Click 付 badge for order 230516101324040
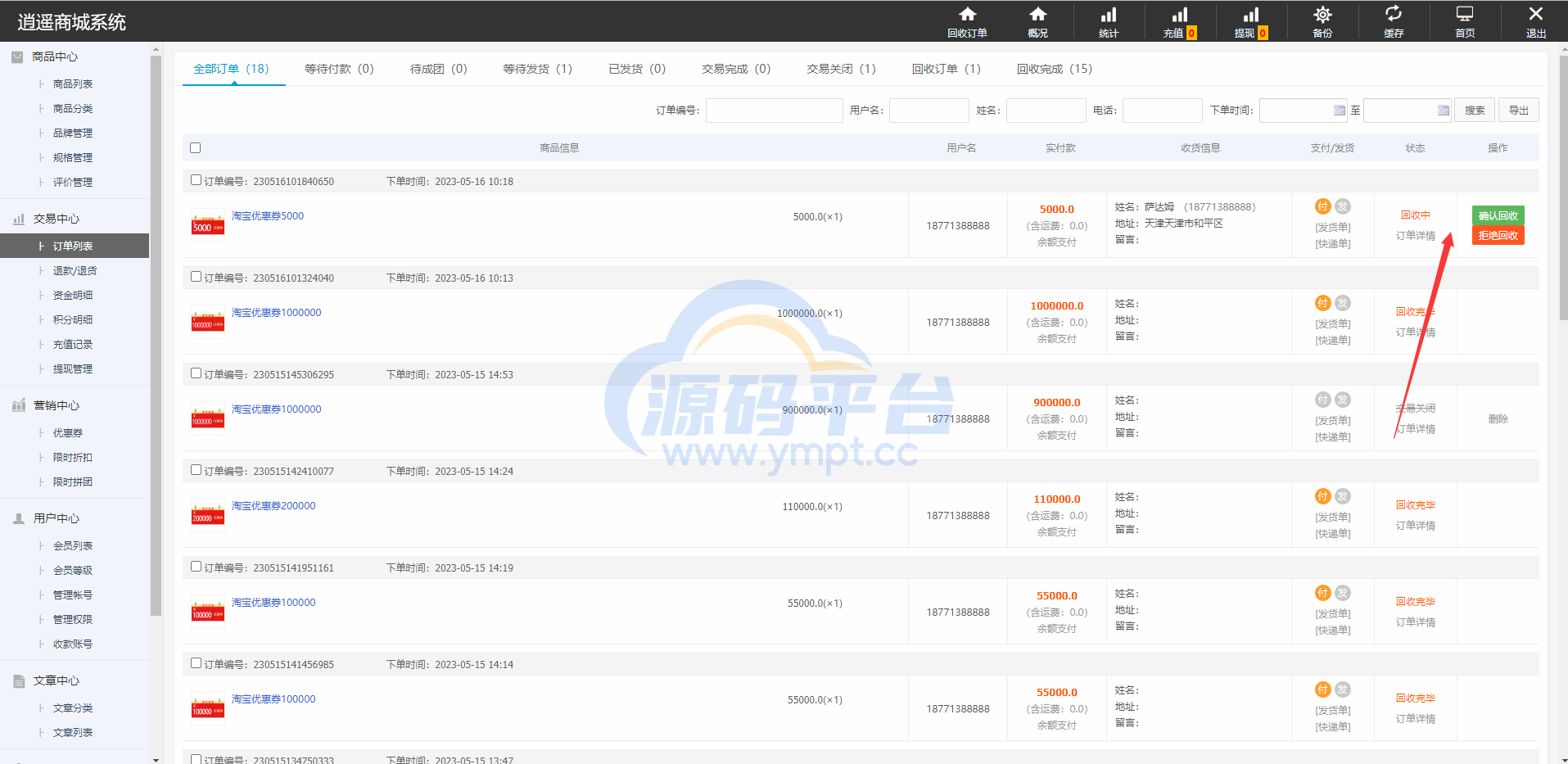1568x764 pixels. 1322,303
